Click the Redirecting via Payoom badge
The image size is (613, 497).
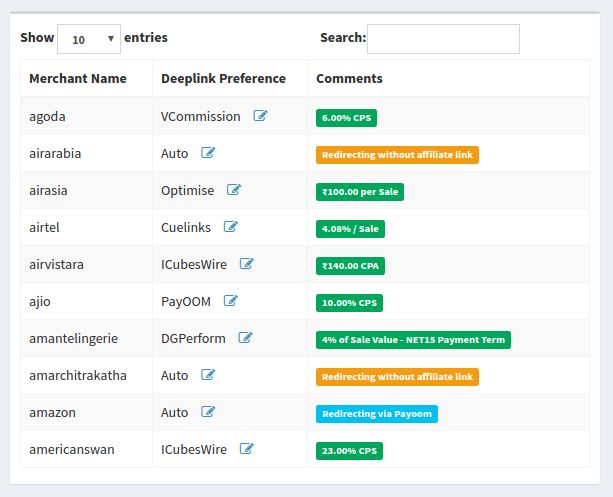point(377,414)
